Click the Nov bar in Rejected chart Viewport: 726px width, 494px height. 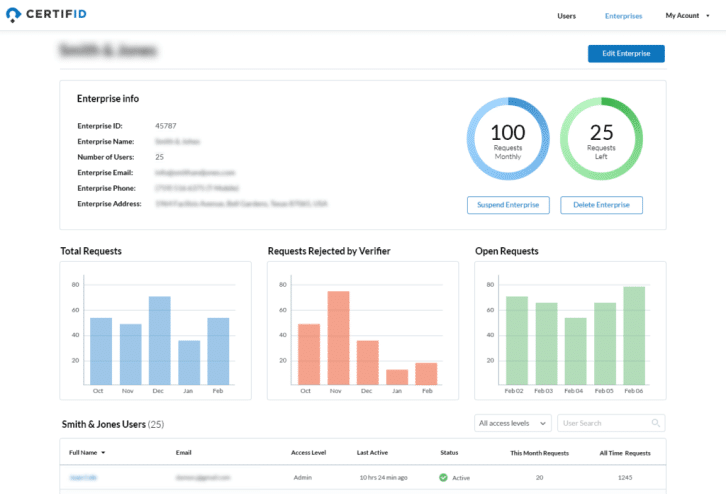coord(338,338)
